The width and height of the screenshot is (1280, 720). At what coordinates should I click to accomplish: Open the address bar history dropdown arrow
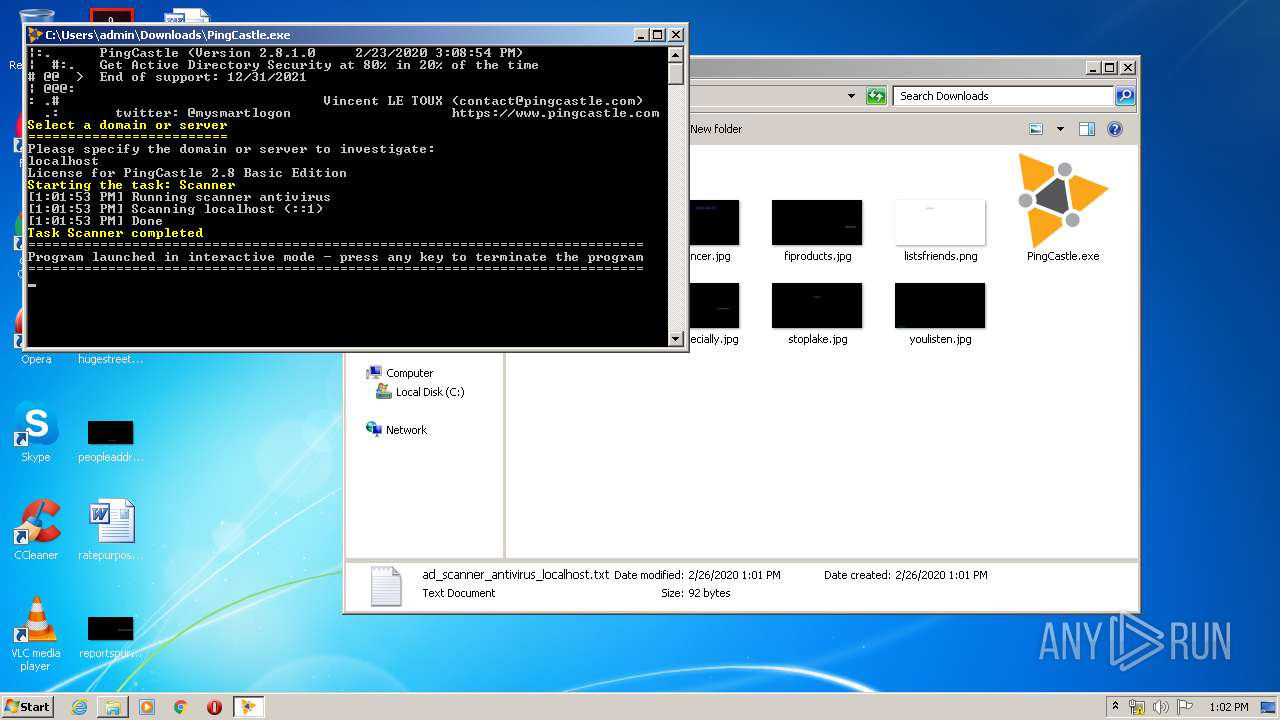point(851,96)
